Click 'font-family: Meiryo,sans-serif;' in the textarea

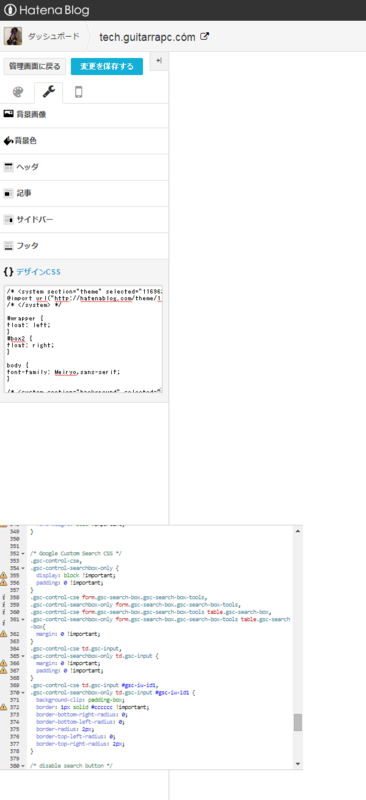(x=64, y=372)
